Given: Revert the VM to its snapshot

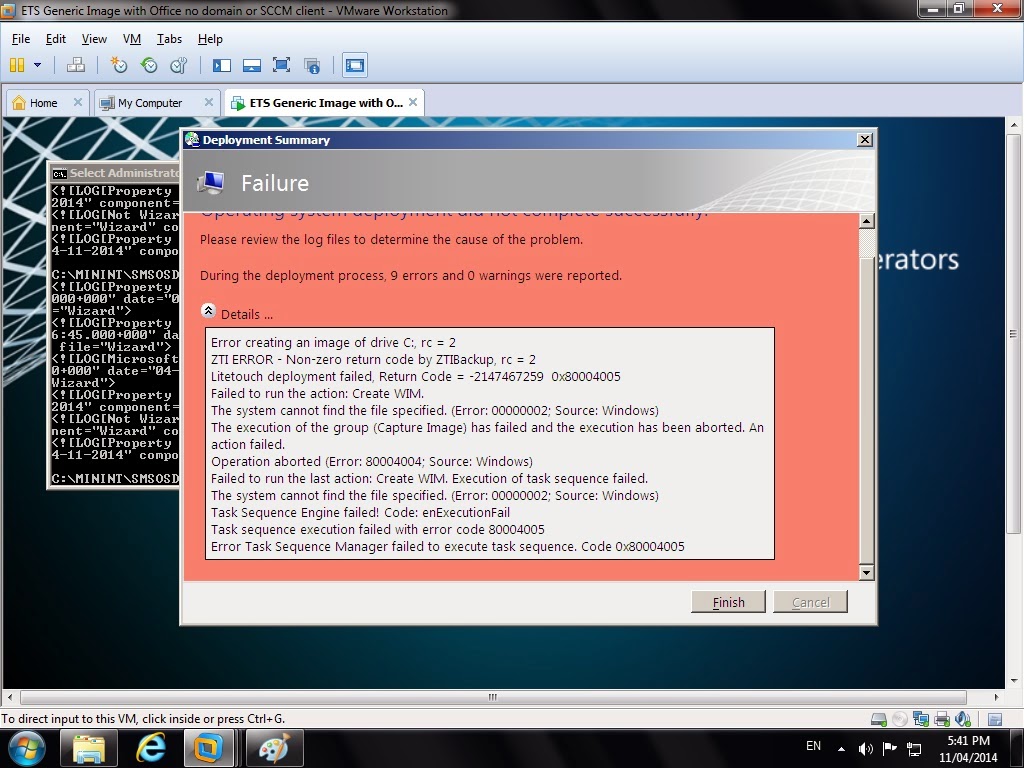Looking at the screenshot, I should (x=149, y=65).
